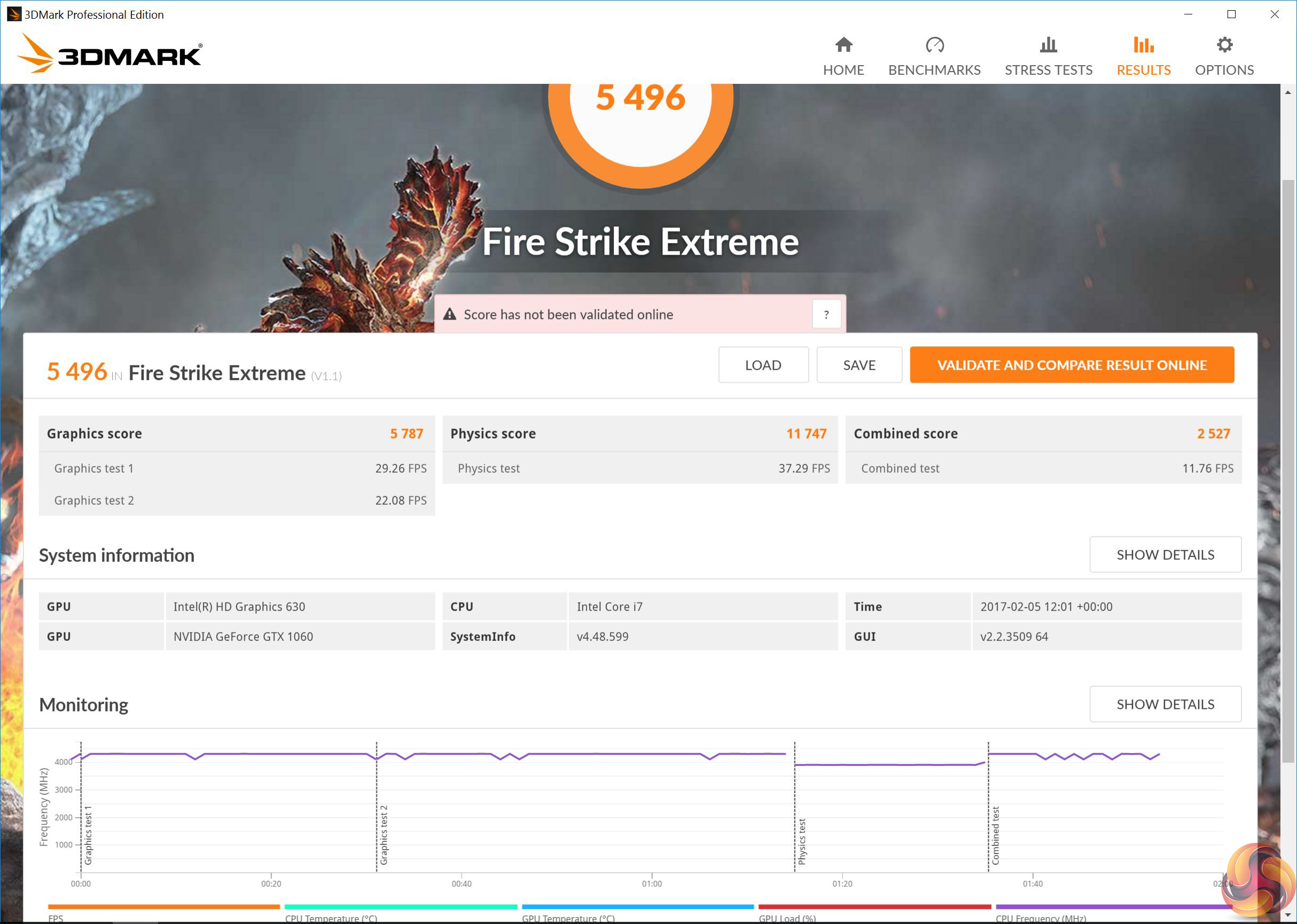Click the Stress Tests bar chart icon
The height and width of the screenshot is (924, 1297).
[x=1048, y=44]
